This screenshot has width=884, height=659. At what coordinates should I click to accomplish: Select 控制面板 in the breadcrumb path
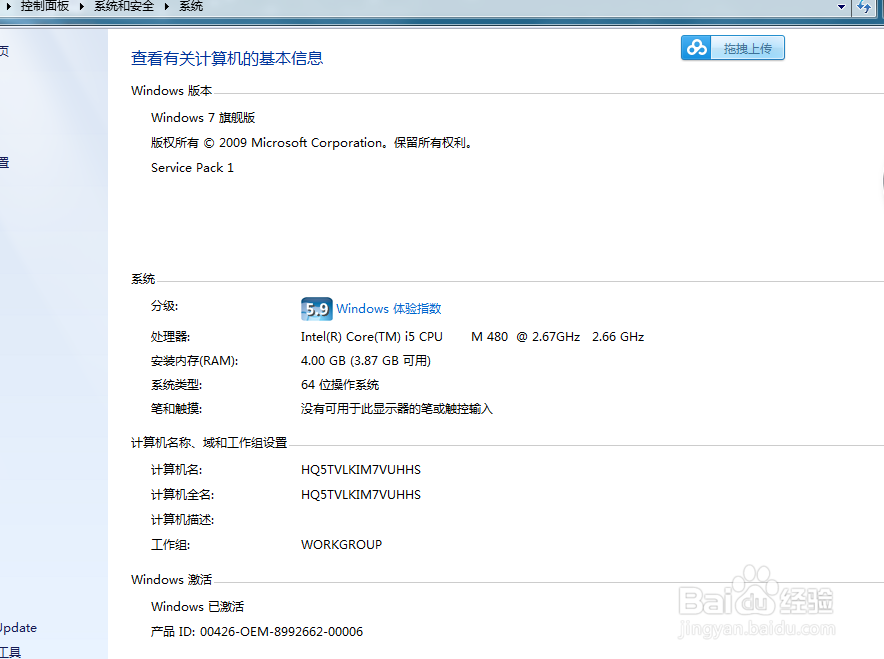coord(45,6)
